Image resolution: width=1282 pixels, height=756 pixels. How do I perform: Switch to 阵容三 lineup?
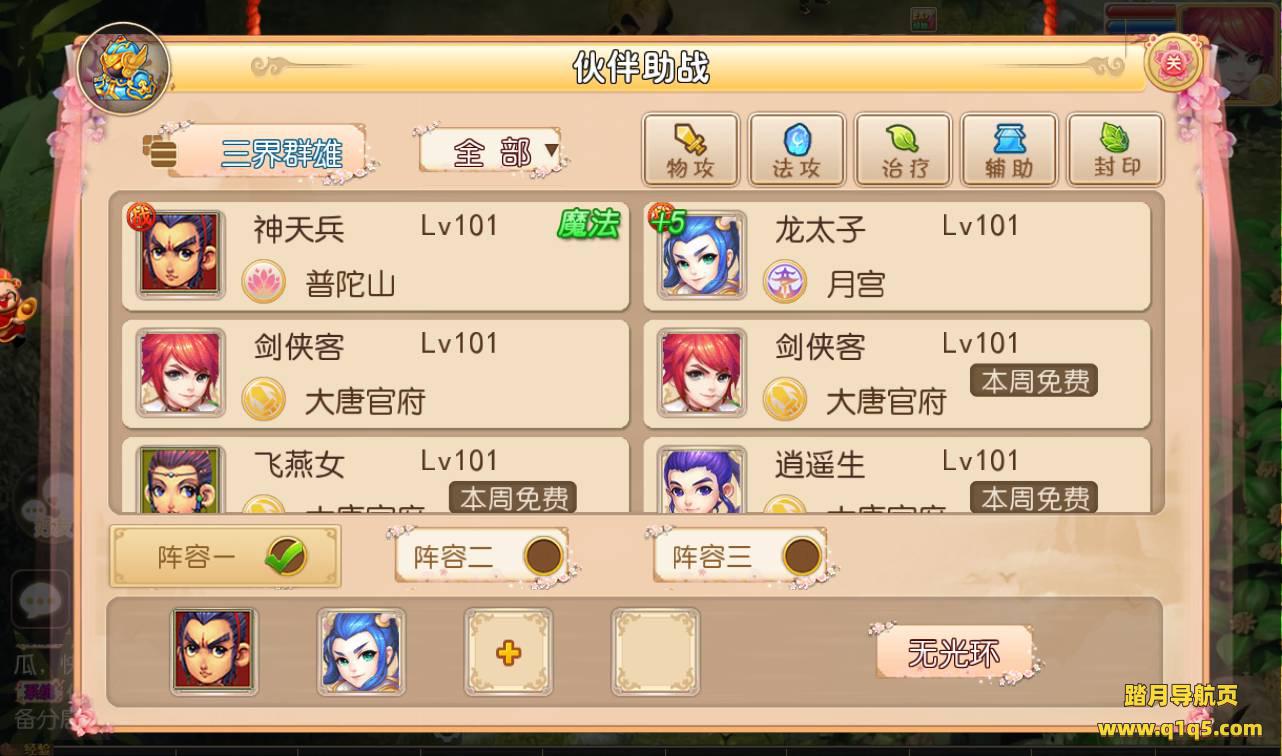point(740,557)
